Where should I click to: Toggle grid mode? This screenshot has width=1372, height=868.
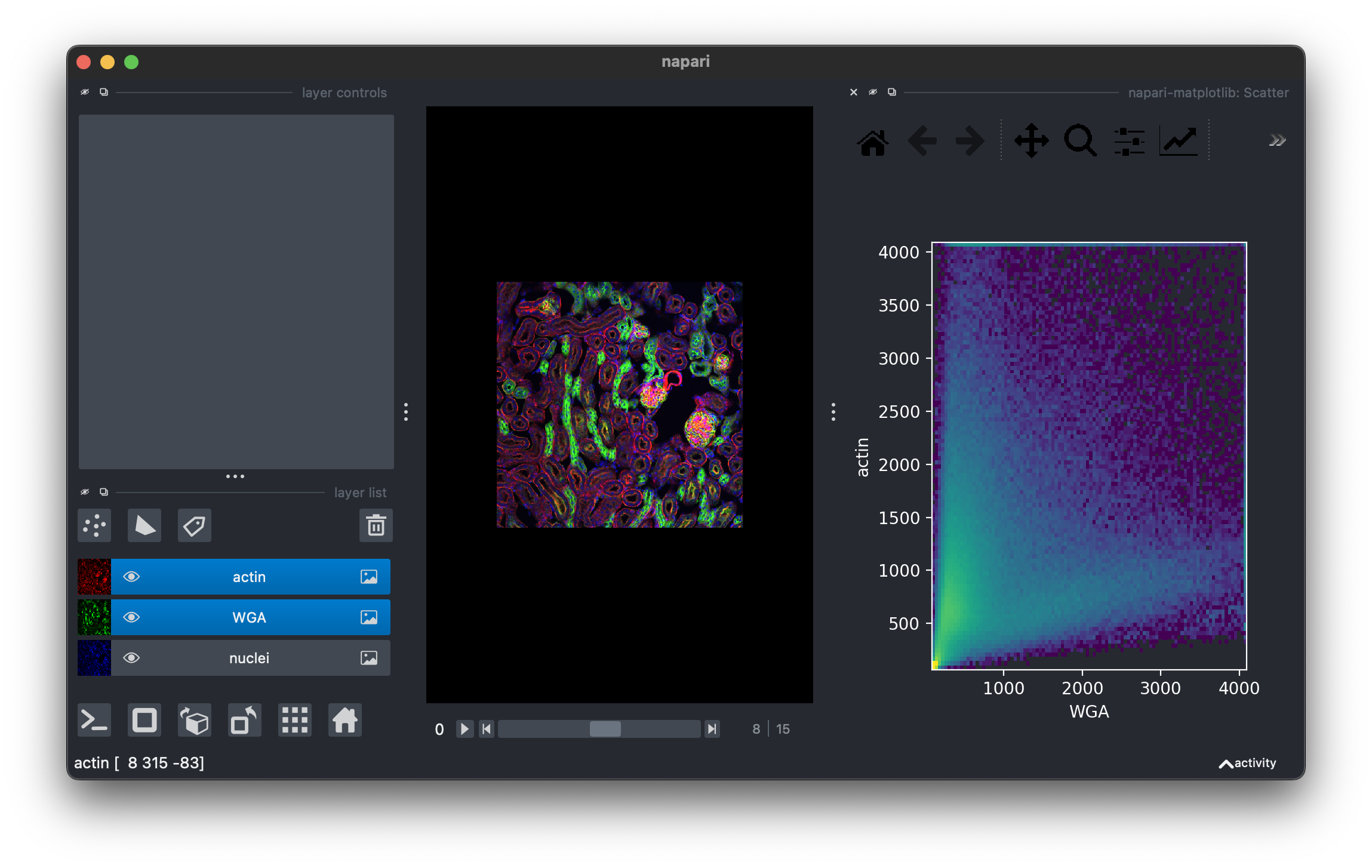tap(295, 721)
